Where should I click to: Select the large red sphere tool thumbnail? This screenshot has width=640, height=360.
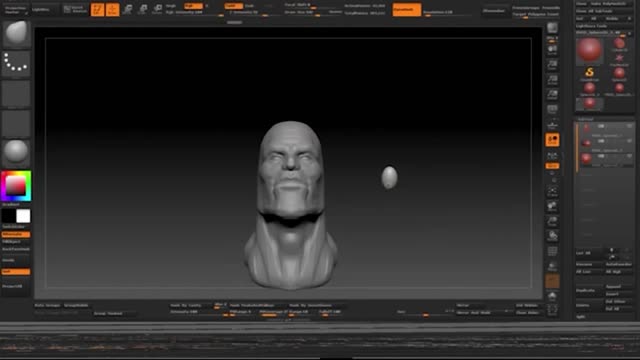point(589,51)
